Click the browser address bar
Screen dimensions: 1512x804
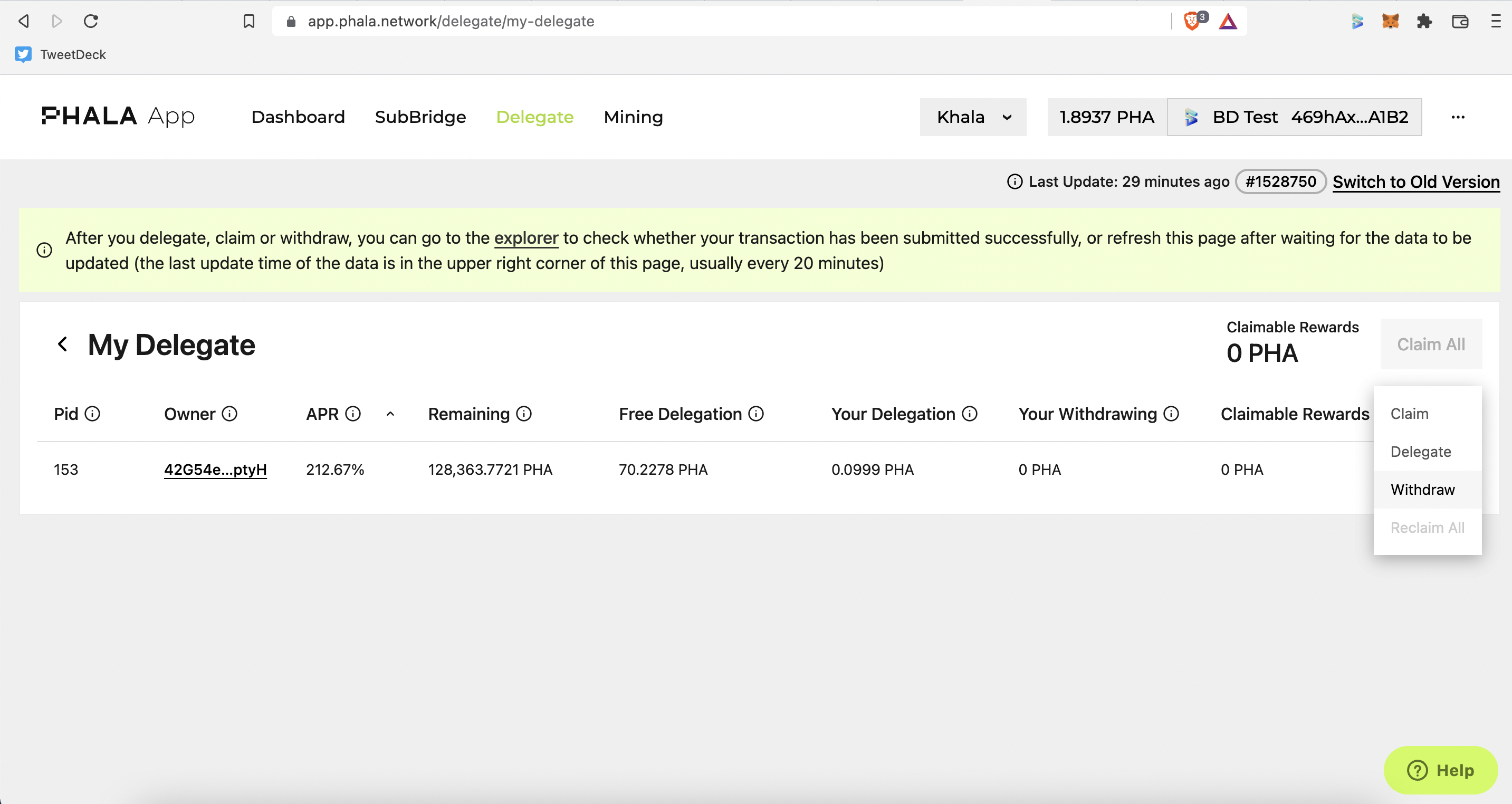[722, 22]
